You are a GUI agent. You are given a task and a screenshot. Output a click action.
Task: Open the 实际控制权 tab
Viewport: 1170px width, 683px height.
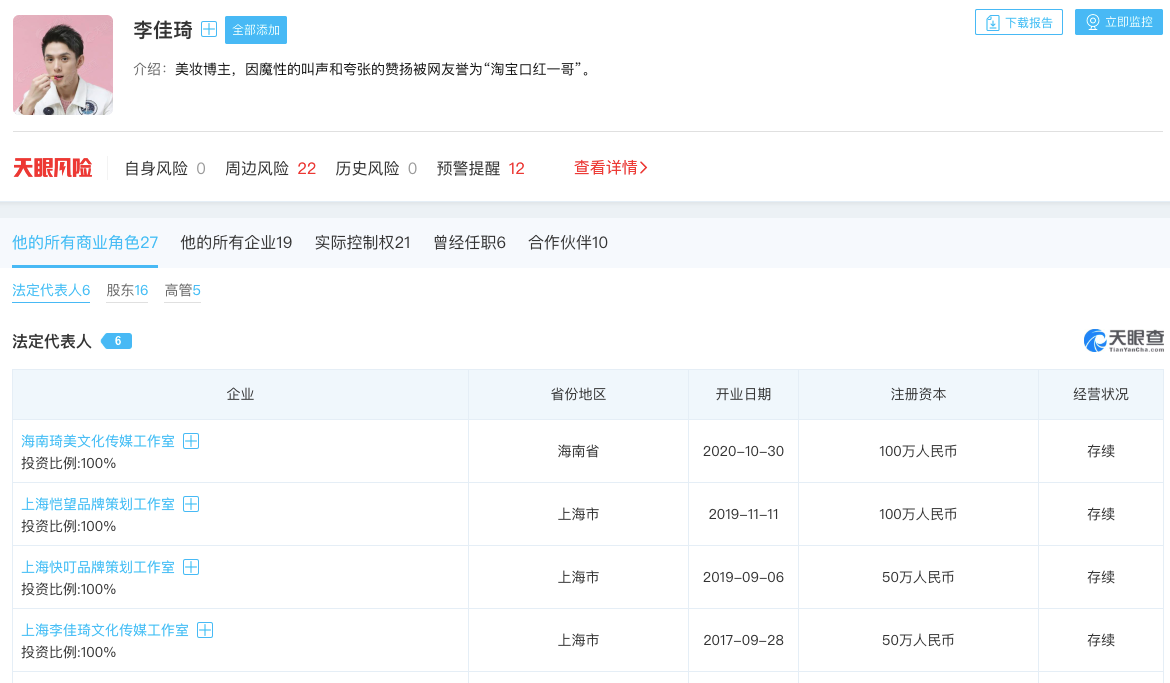[362, 242]
